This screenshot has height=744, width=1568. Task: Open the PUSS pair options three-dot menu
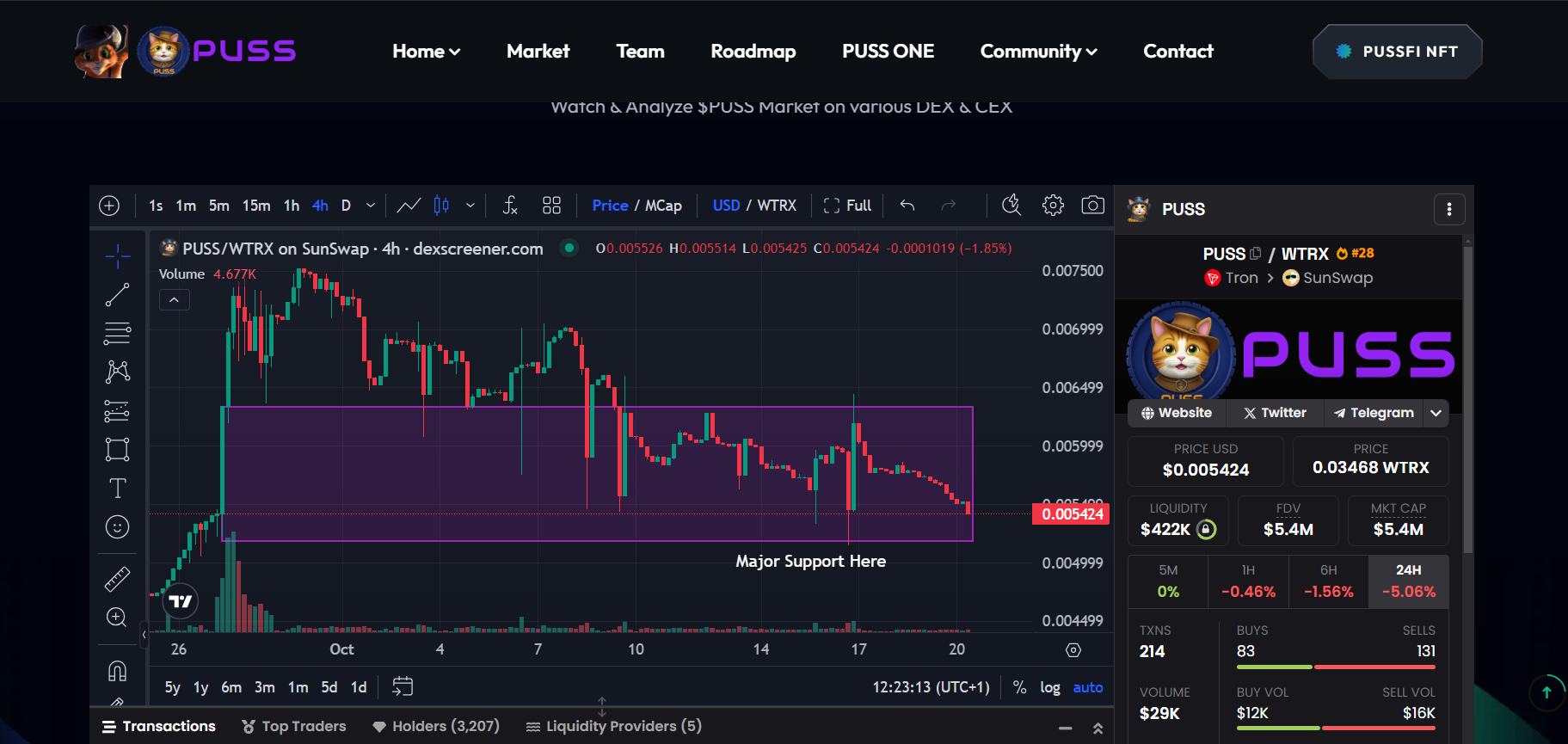(1449, 209)
